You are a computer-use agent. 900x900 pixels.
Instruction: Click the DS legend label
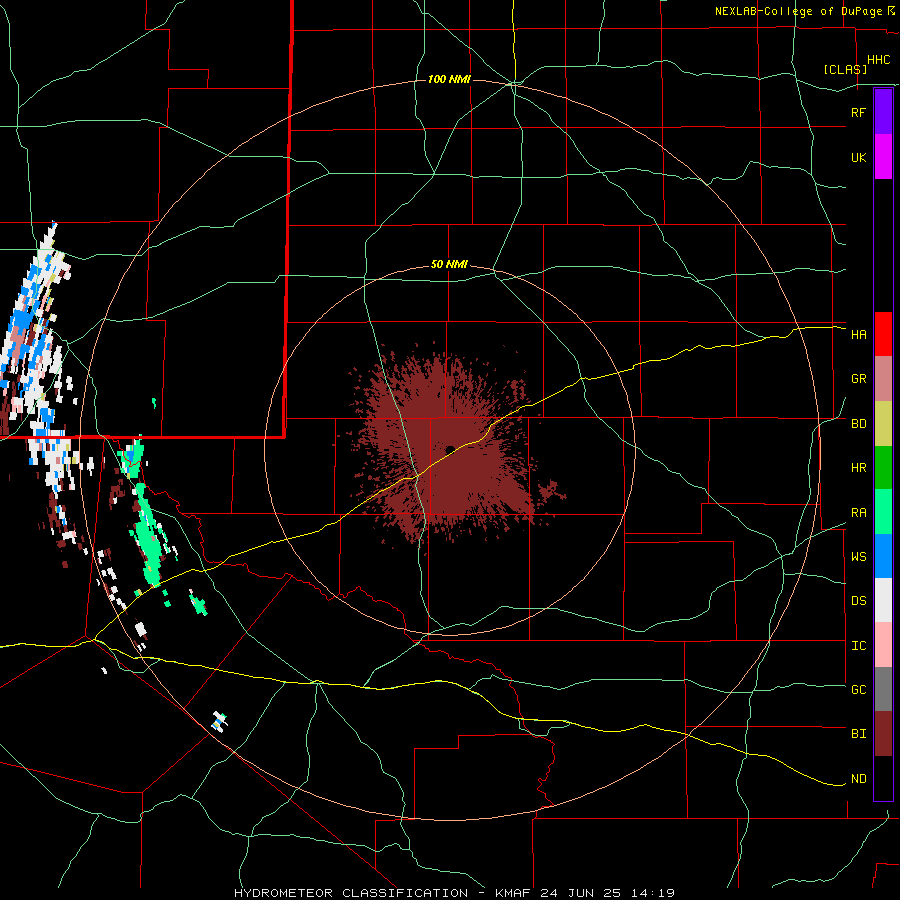coord(858,601)
